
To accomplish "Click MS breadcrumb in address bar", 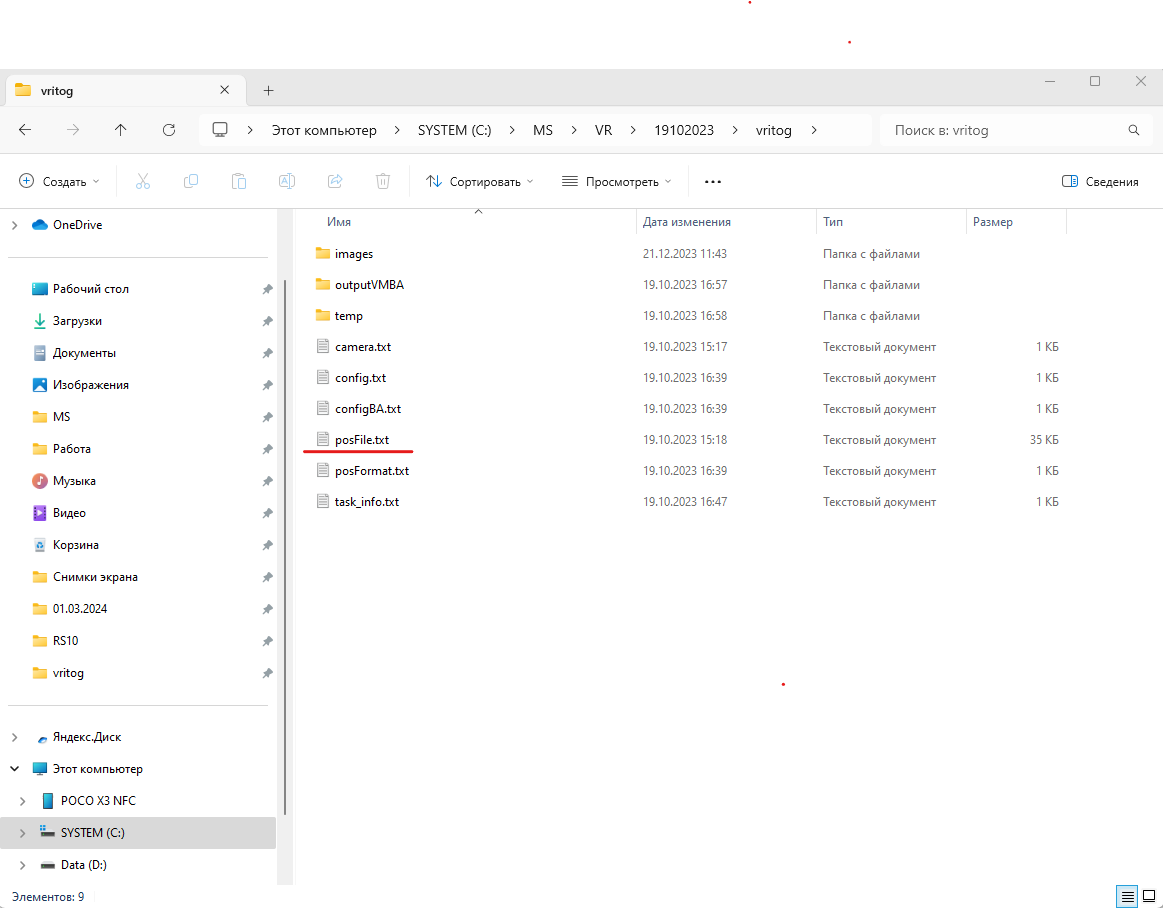I will 543,130.
